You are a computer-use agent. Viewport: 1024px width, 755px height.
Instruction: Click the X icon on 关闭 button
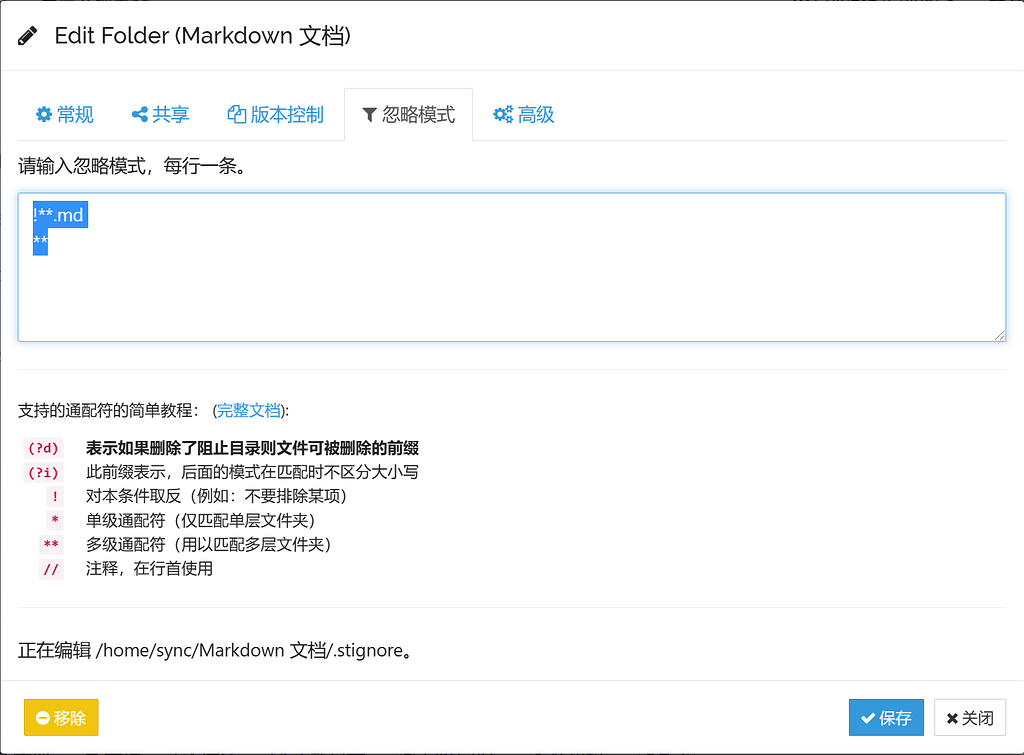coord(952,718)
